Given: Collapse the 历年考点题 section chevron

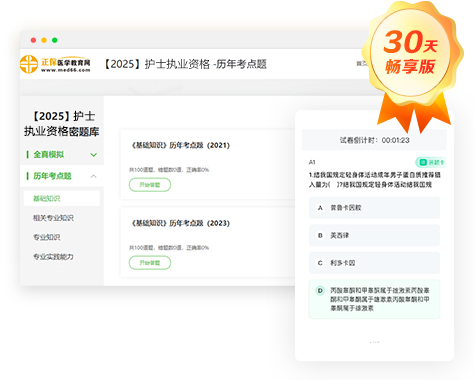Looking at the screenshot, I should [x=94, y=176].
